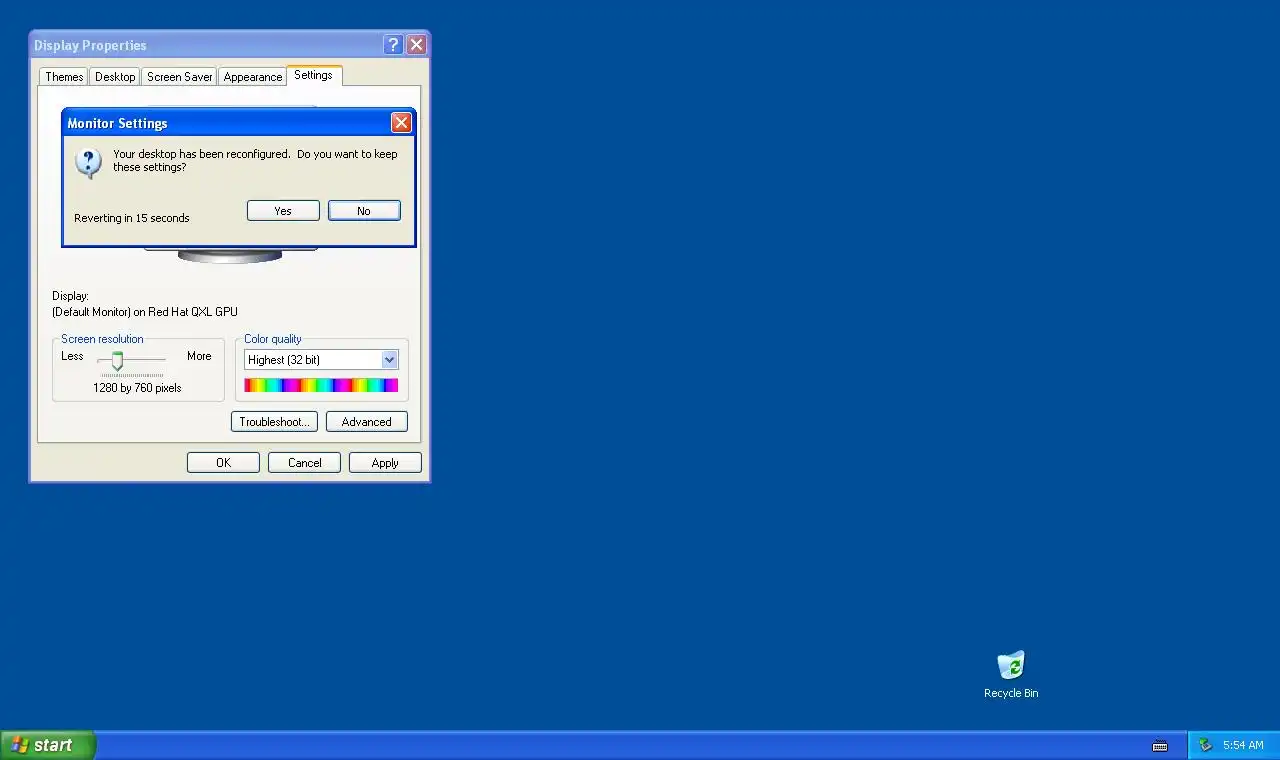Click the screen resolution slider thumb
This screenshot has height=760, width=1280.
point(117,361)
